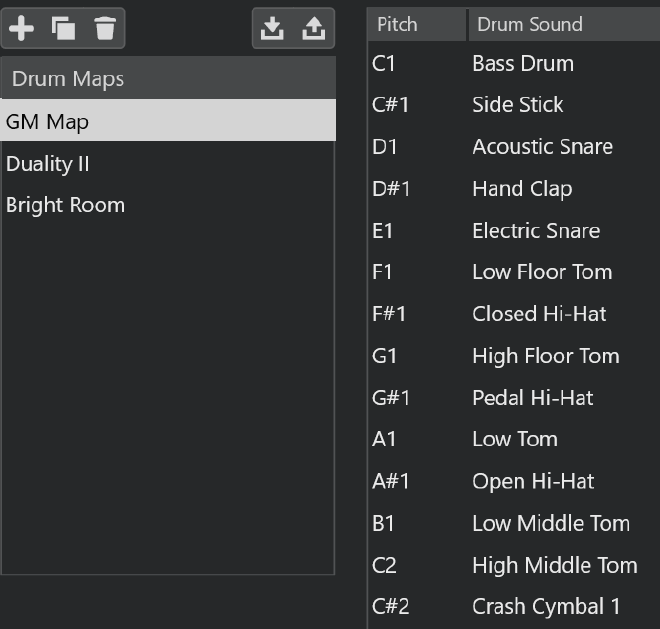
Task: Select the Closed Hi-Hat sound name
Action: tap(539, 314)
